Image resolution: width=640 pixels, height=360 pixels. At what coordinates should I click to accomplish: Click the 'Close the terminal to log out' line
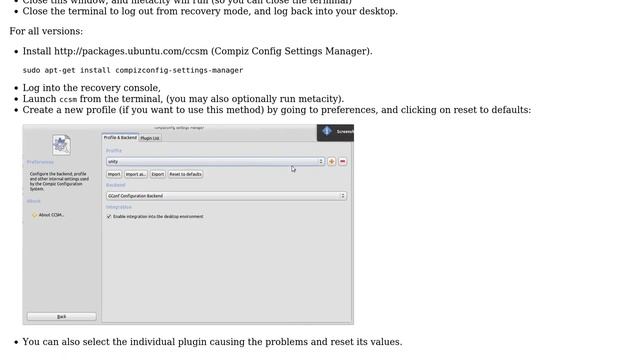click(210, 11)
